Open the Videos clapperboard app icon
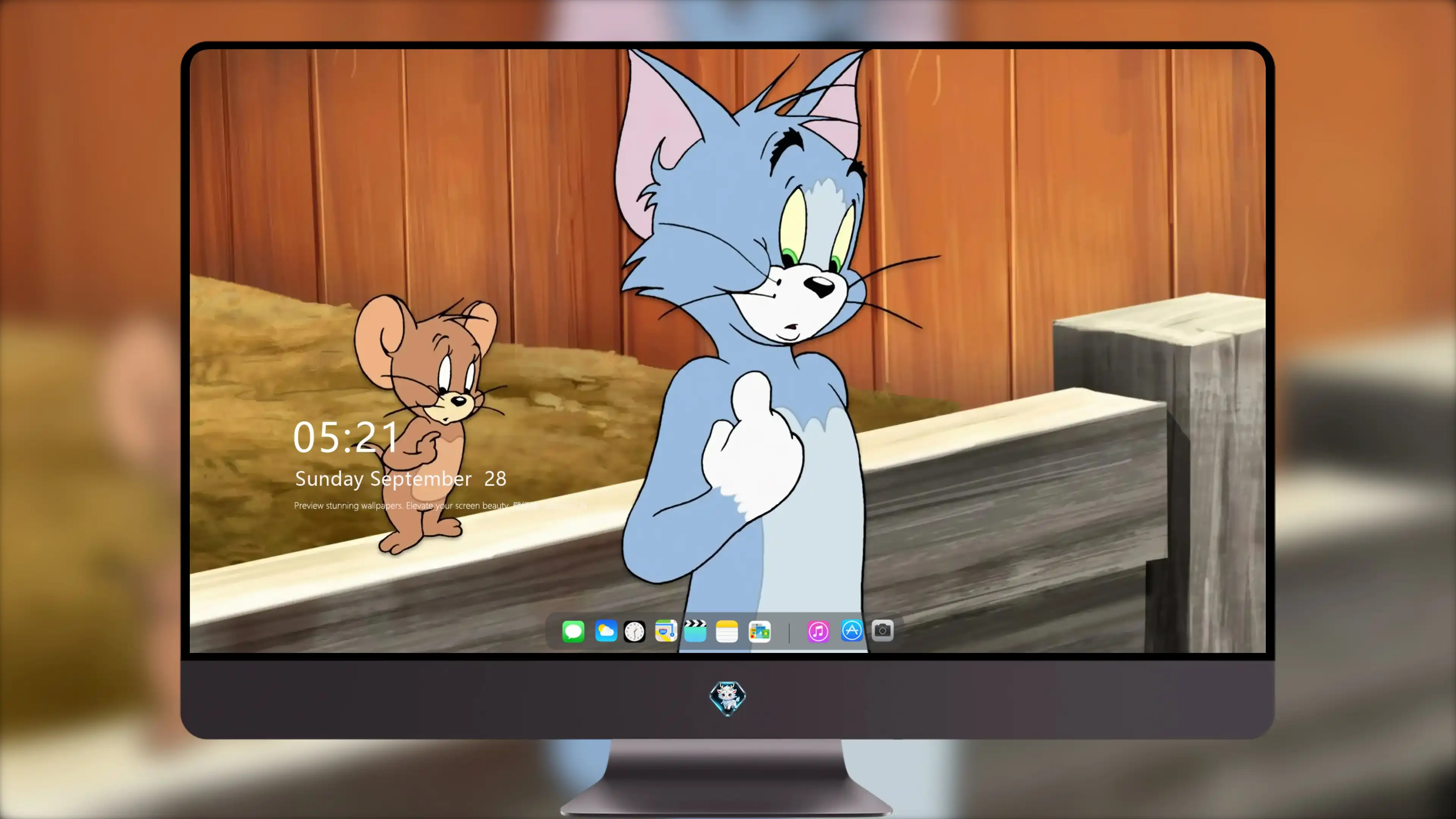This screenshot has width=1456, height=819. pyautogui.click(x=695, y=631)
